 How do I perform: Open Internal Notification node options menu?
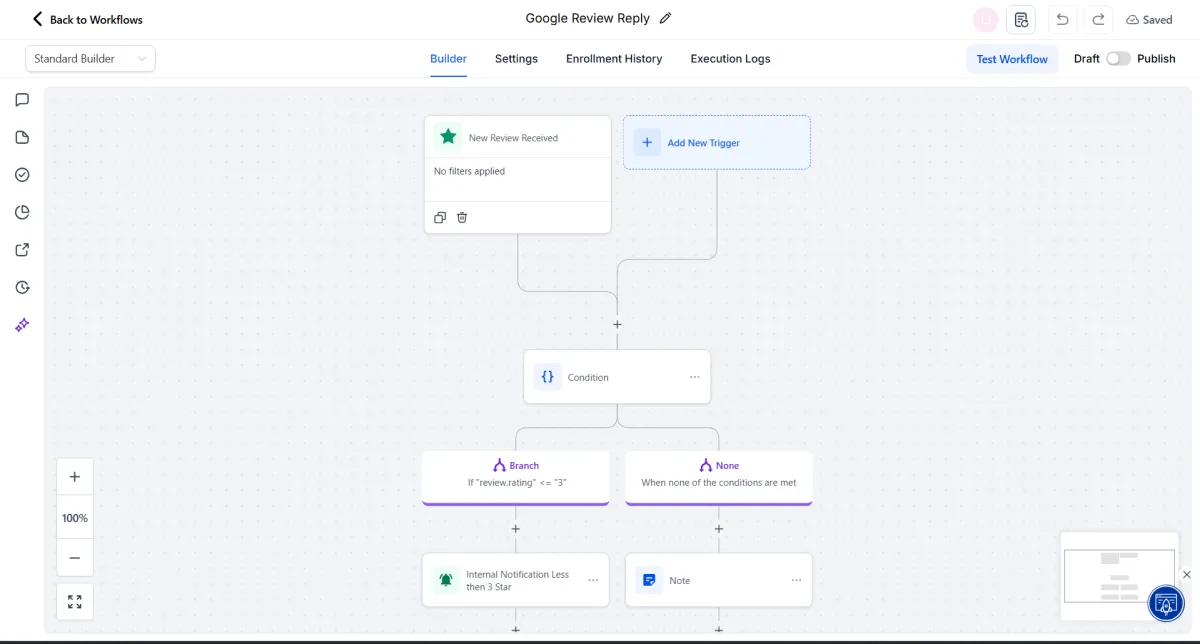(593, 580)
